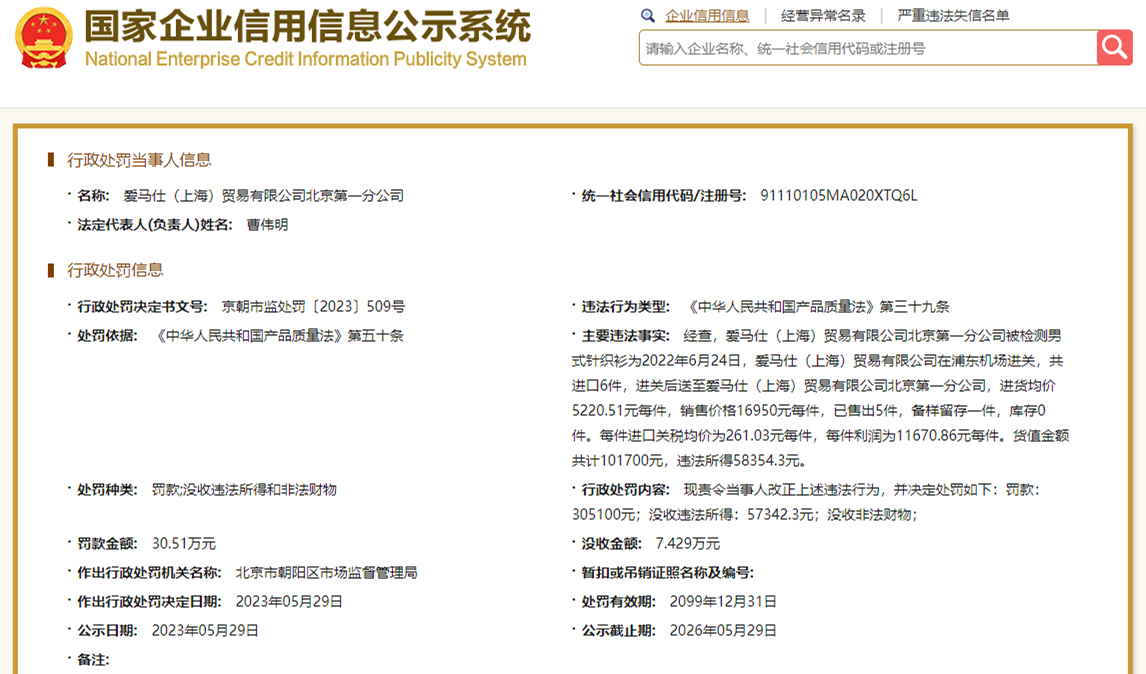Click the 作出行政处罚机关名称 label
Screen dimensions: 1146x674
pos(149,573)
